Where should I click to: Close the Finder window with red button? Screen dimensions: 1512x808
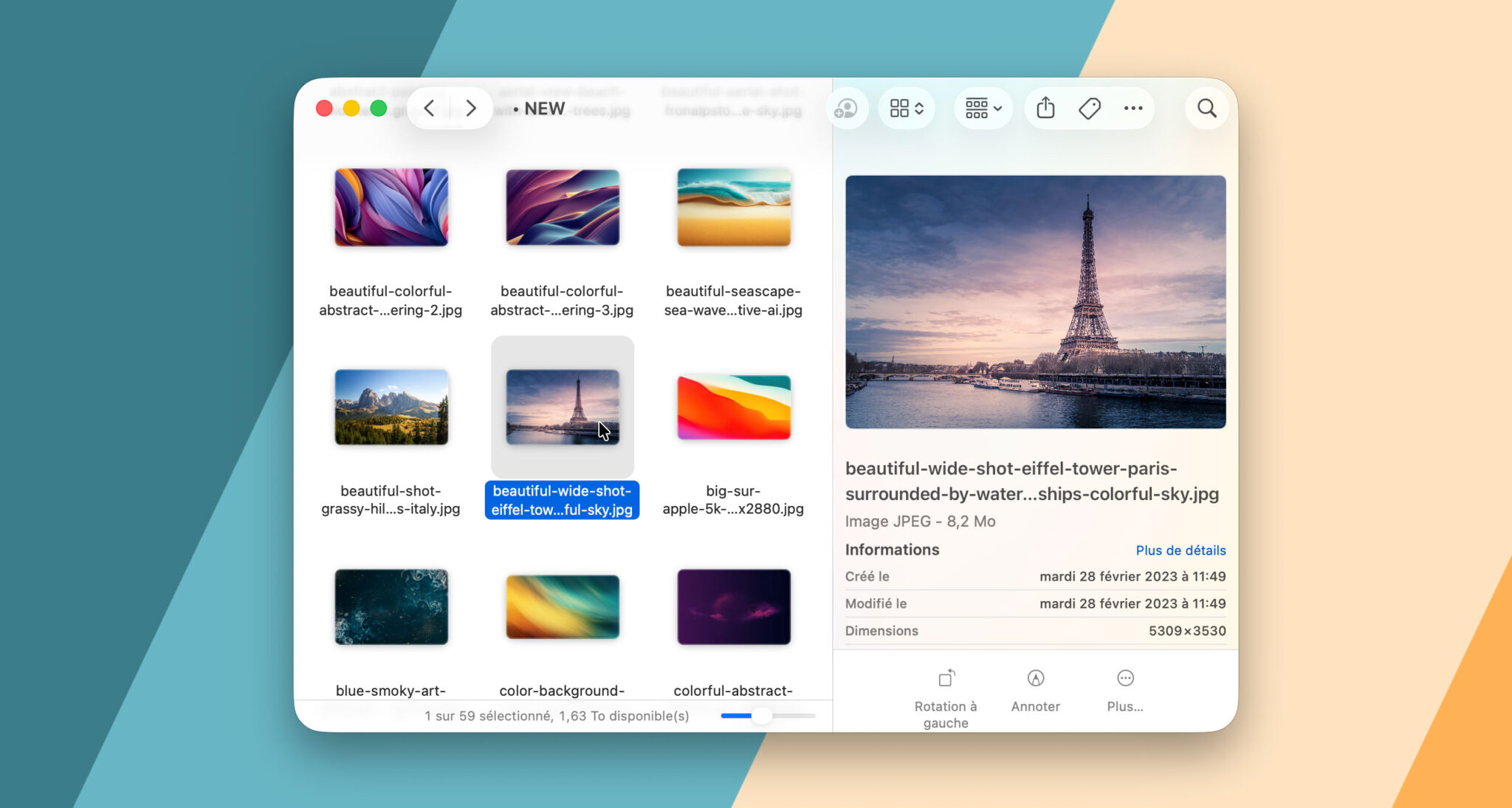pyautogui.click(x=324, y=109)
